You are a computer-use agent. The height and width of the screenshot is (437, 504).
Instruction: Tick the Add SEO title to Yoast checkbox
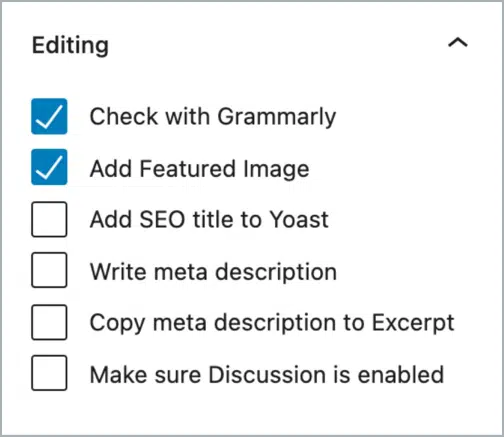(x=49, y=219)
